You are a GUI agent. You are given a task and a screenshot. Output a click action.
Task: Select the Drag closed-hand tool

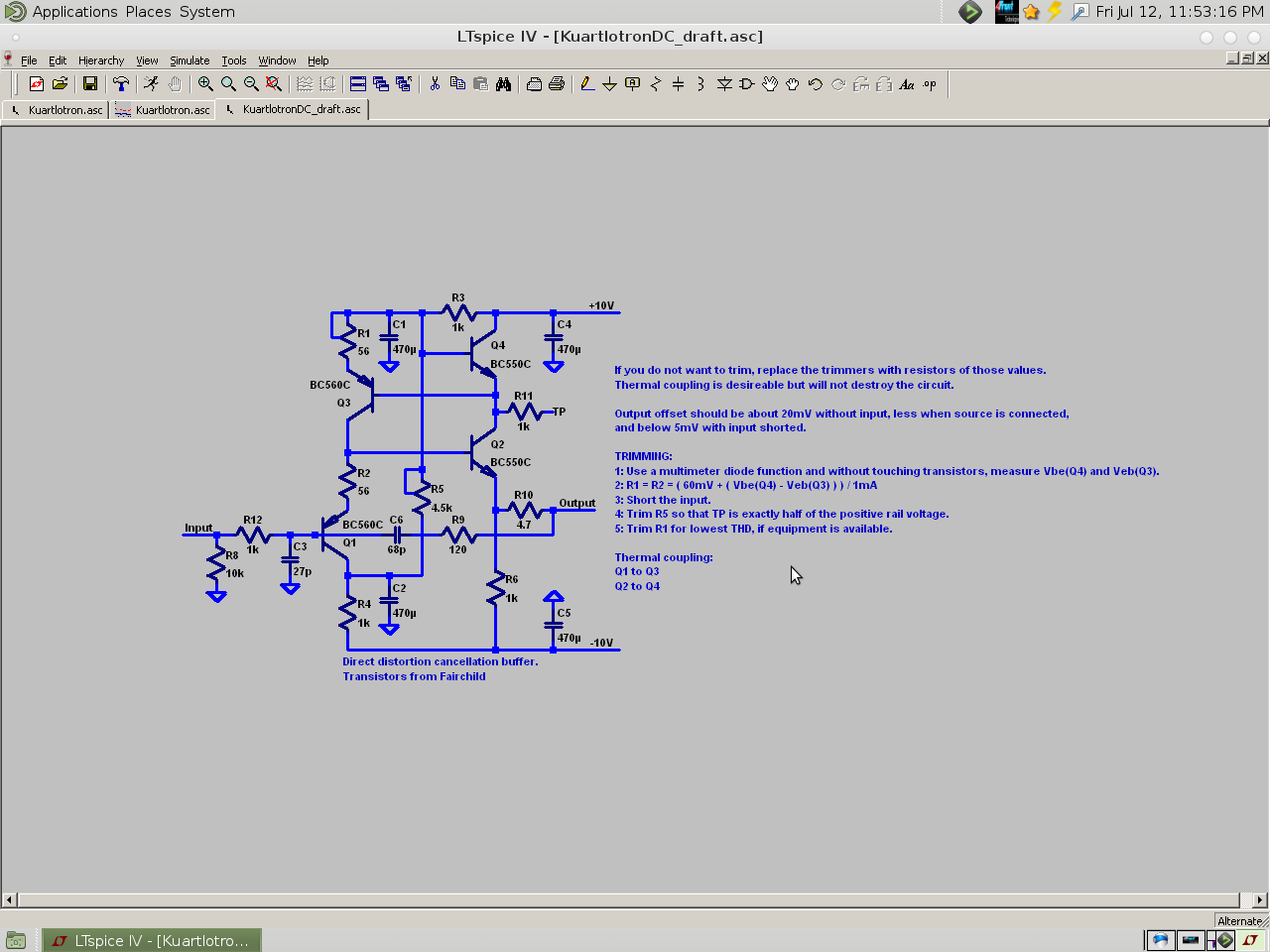[793, 84]
